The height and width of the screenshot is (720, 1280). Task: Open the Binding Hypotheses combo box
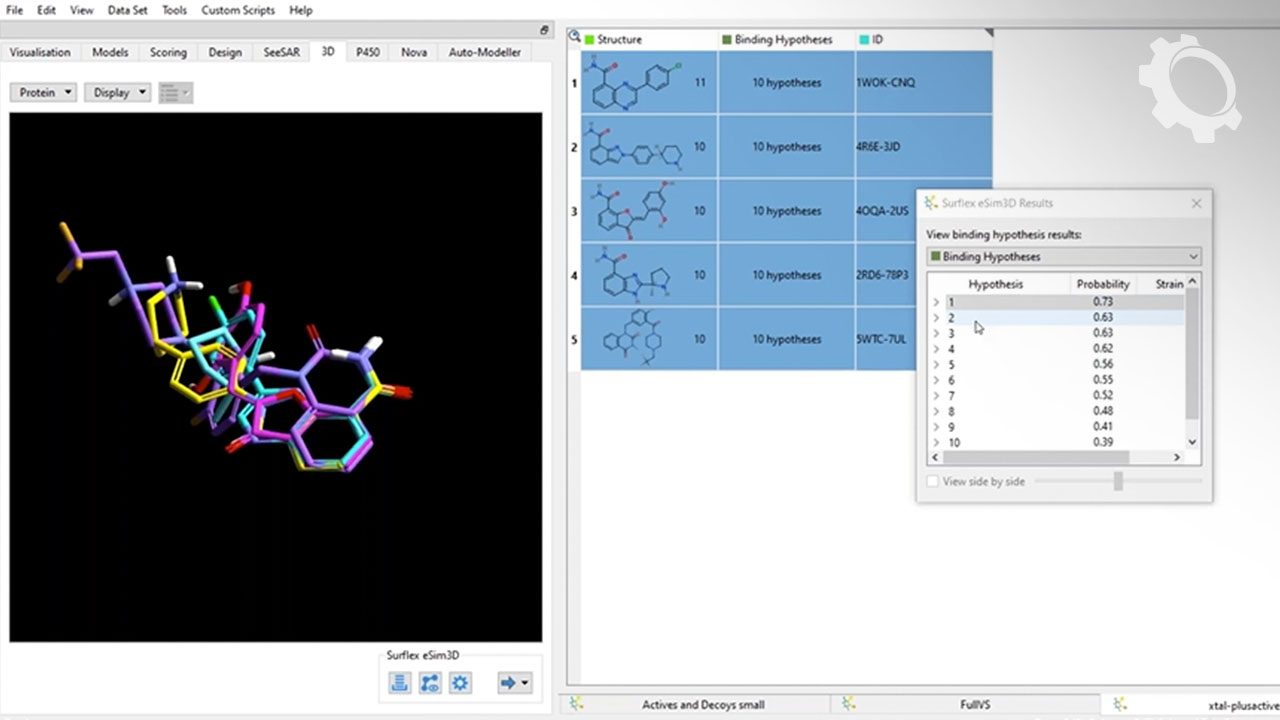[1064, 257]
